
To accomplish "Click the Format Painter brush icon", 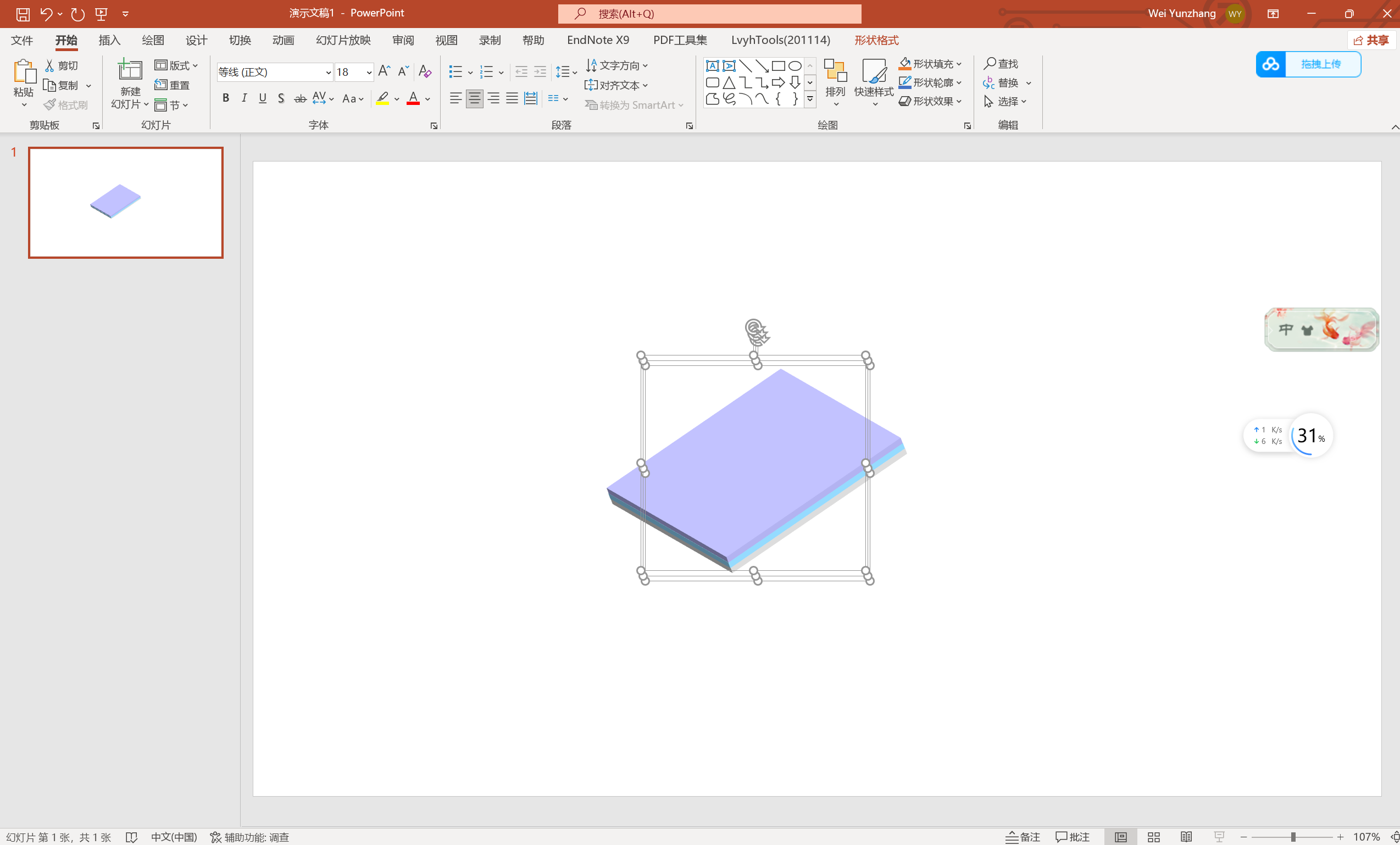I will pyautogui.click(x=50, y=105).
